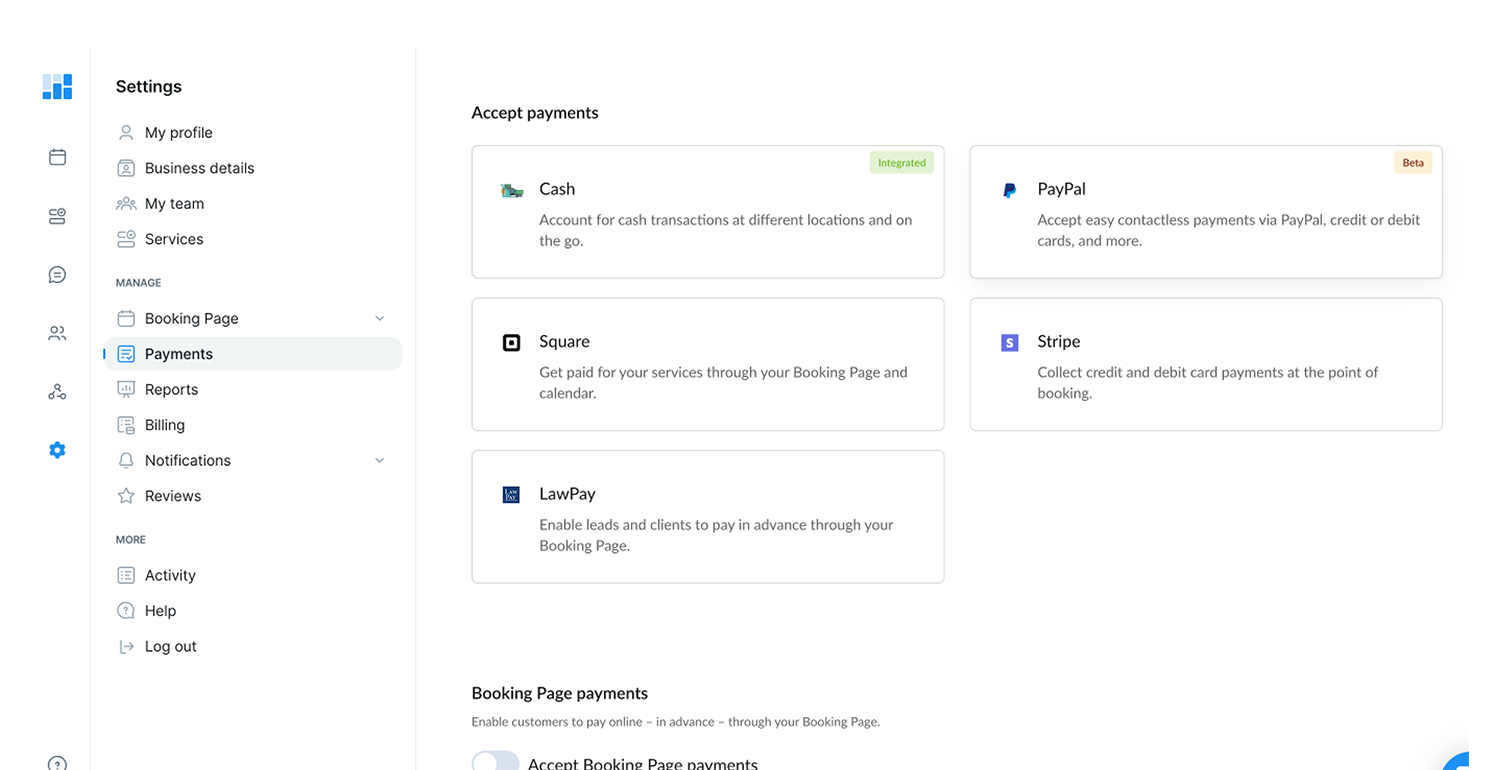
Task: Click the Log out link
Action: click(x=170, y=647)
